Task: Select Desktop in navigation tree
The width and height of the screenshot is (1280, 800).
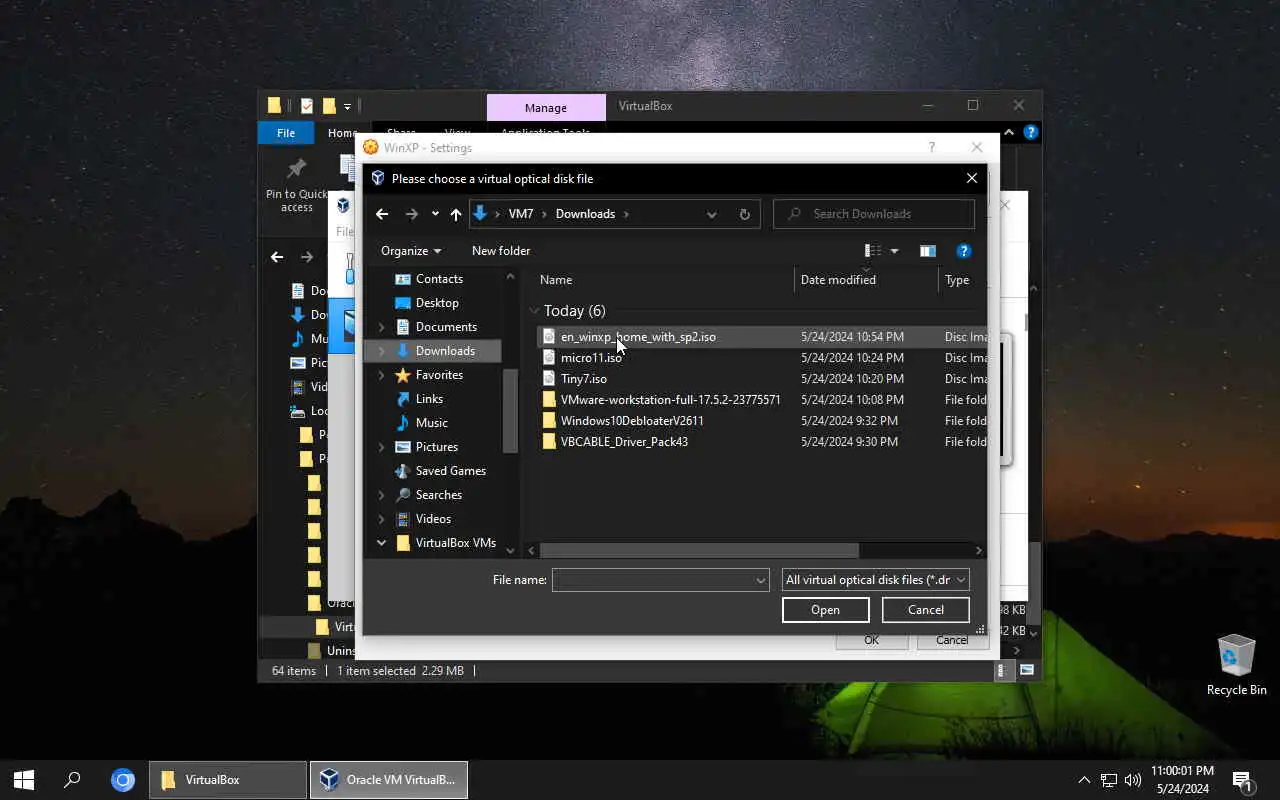Action: point(437,303)
